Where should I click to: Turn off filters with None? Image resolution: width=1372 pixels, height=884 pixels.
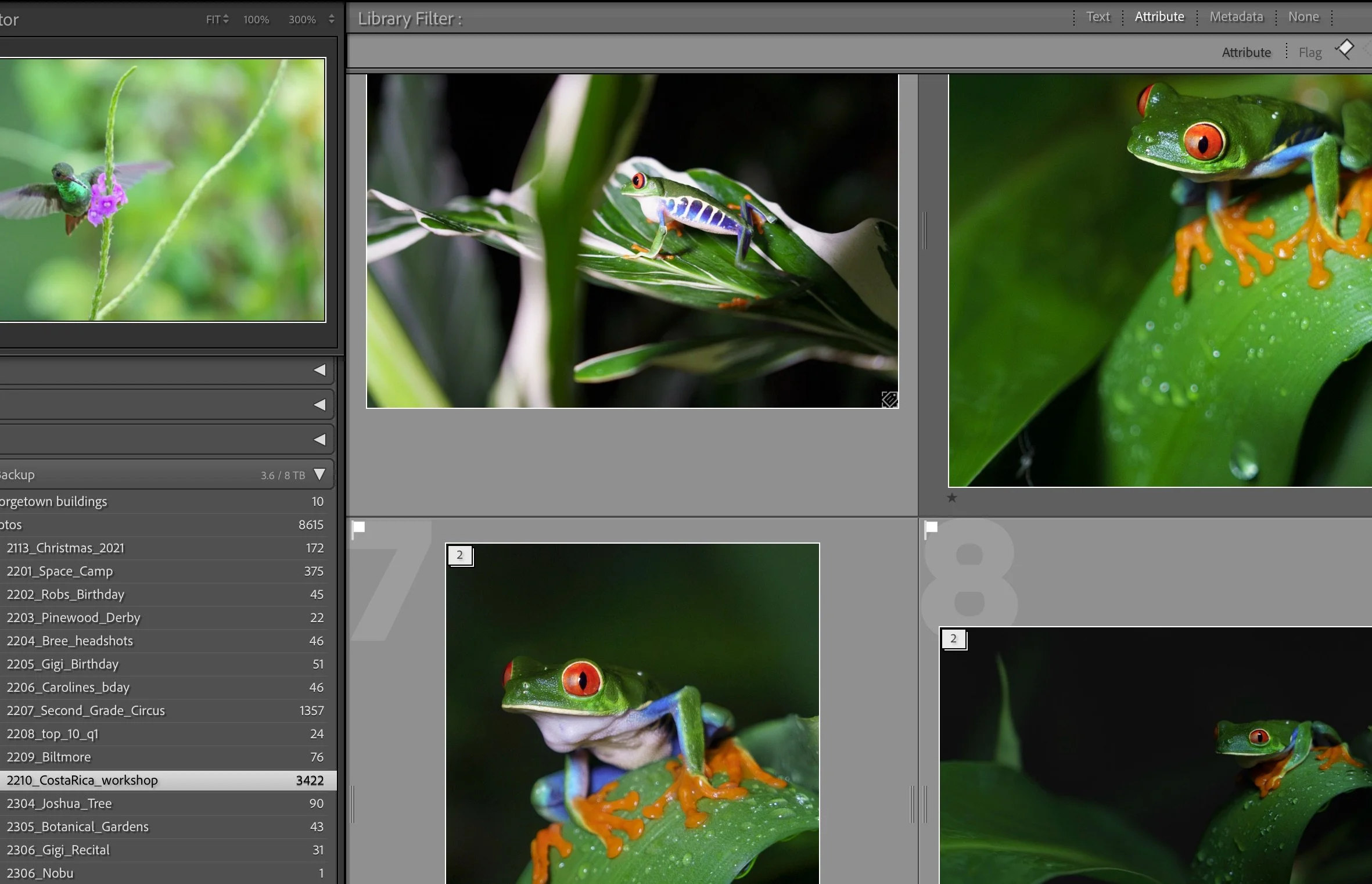(x=1303, y=17)
